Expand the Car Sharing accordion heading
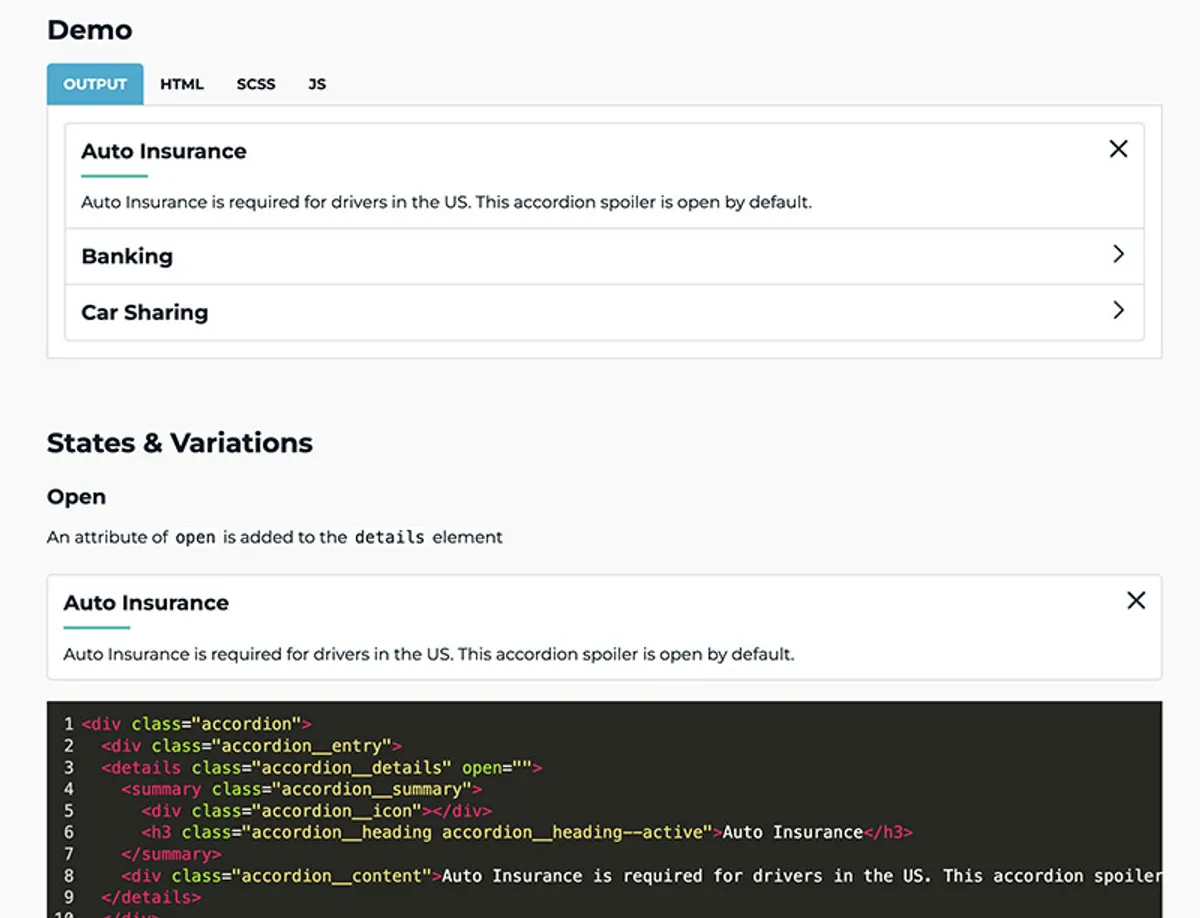Viewport: 1200px width, 918px height. tap(145, 312)
